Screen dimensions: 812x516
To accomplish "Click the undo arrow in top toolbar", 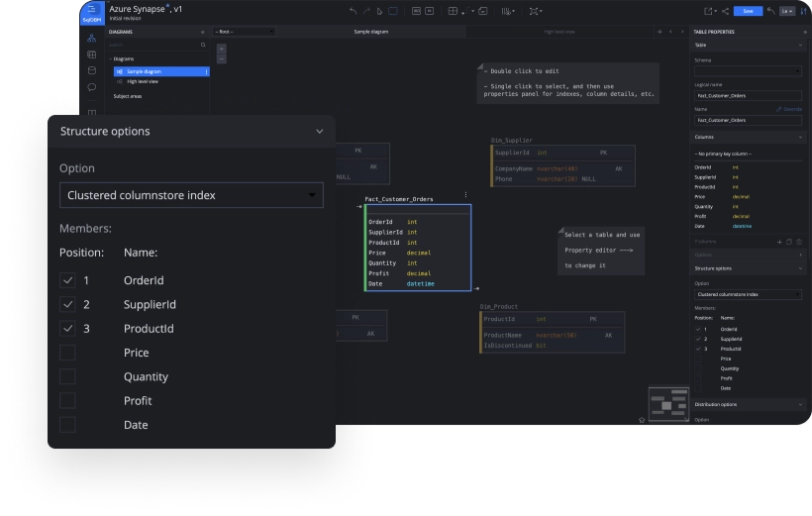I will click(353, 11).
